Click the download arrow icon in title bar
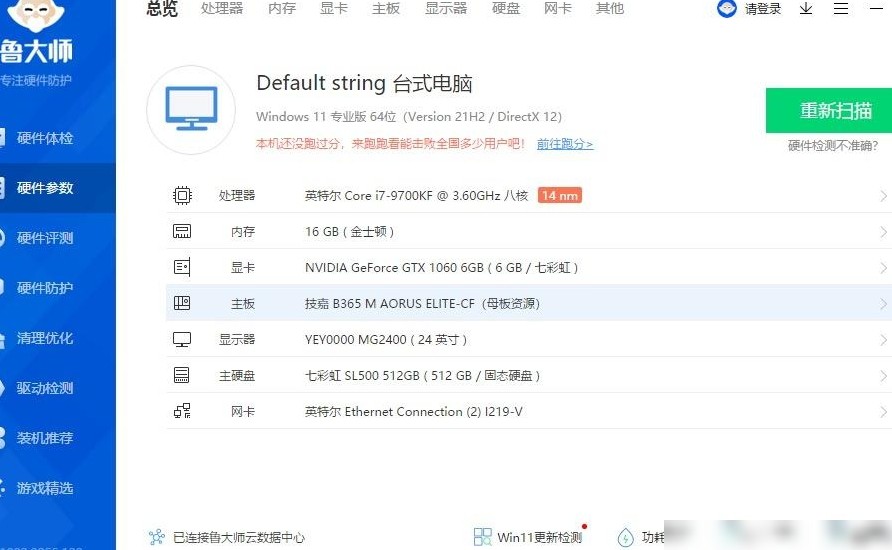This screenshot has height=550, width=892. click(x=806, y=9)
